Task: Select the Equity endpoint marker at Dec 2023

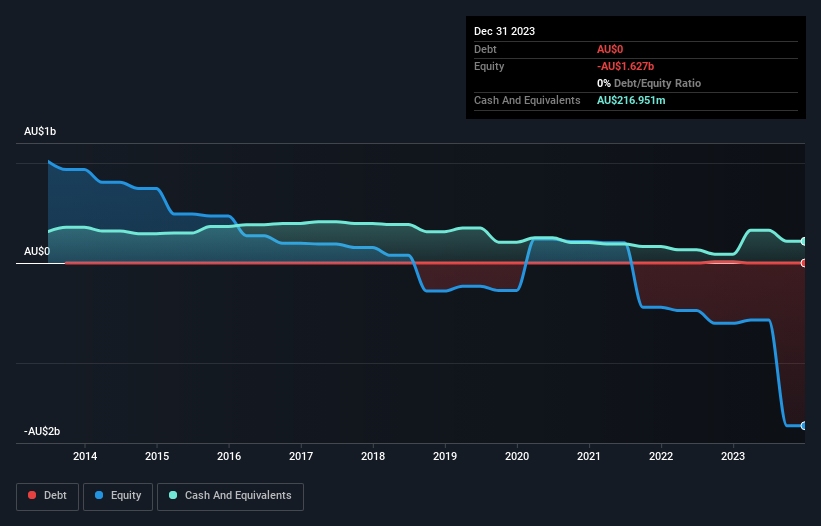Action: (804, 426)
